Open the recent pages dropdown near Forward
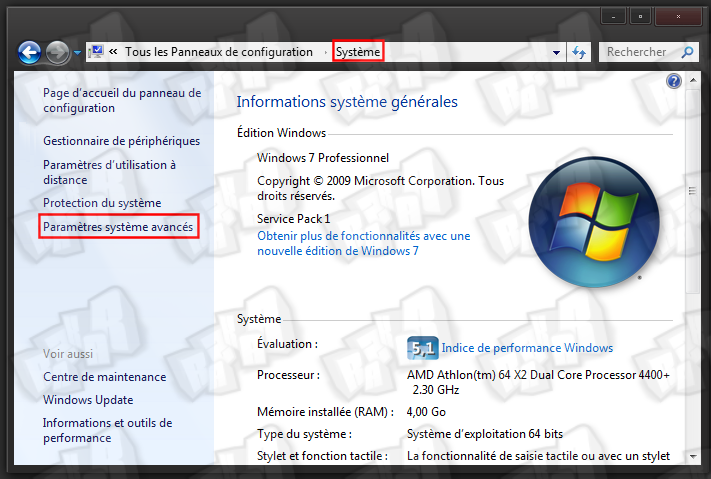The height and width of the screenshot is (479, 711). pos(78,52)
